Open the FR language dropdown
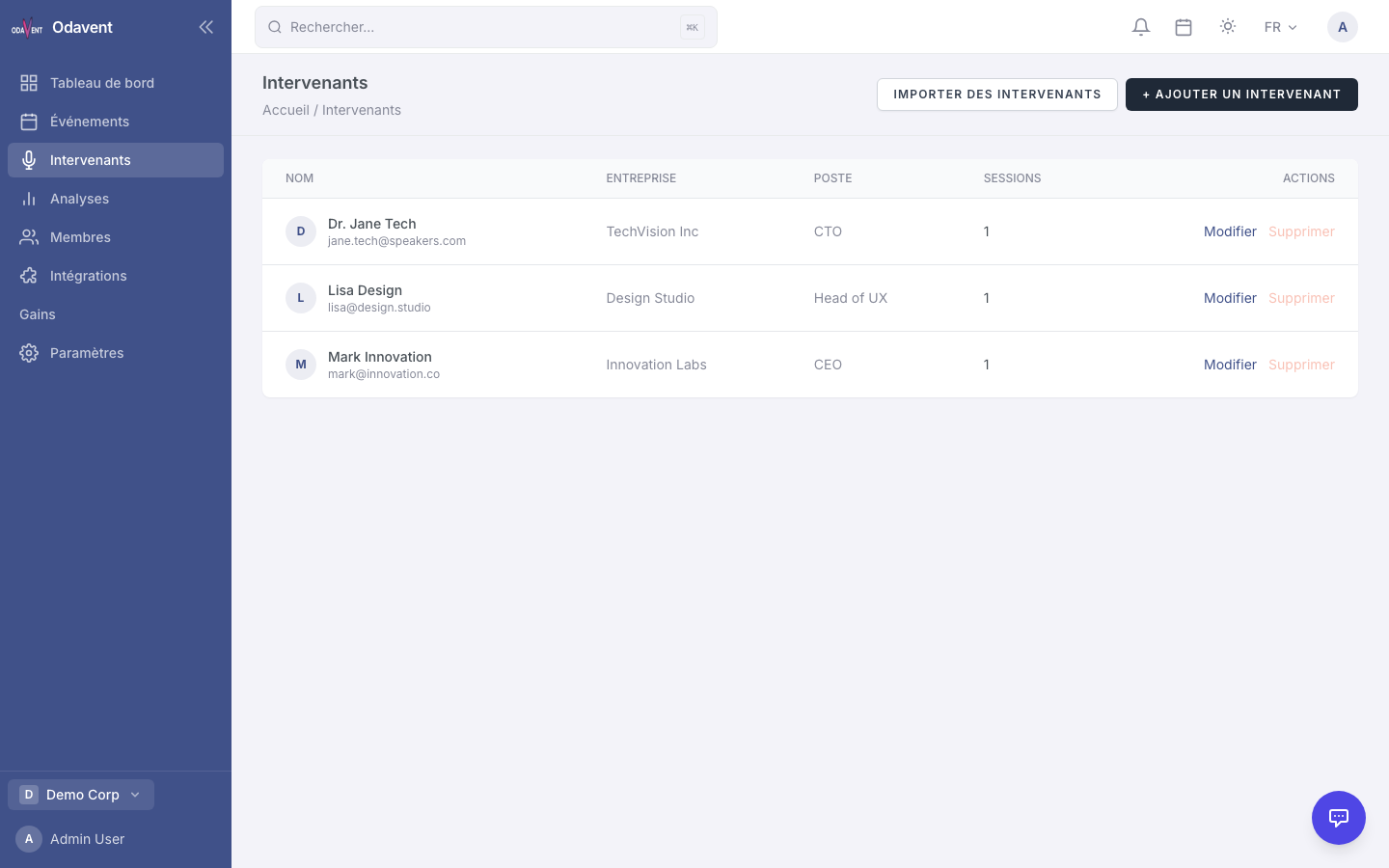The height and width of the screenshot is (868, 1389). point(1281,27)
